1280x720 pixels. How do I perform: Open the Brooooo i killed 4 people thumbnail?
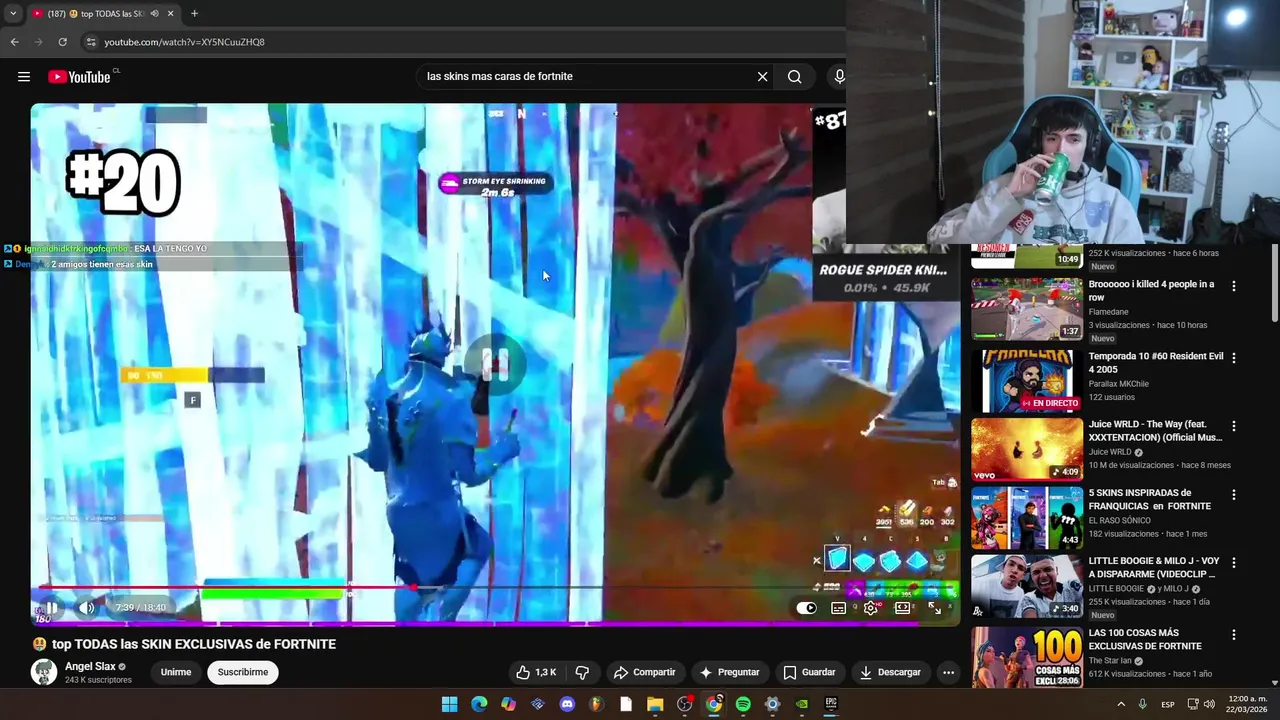coord(1027,309)
